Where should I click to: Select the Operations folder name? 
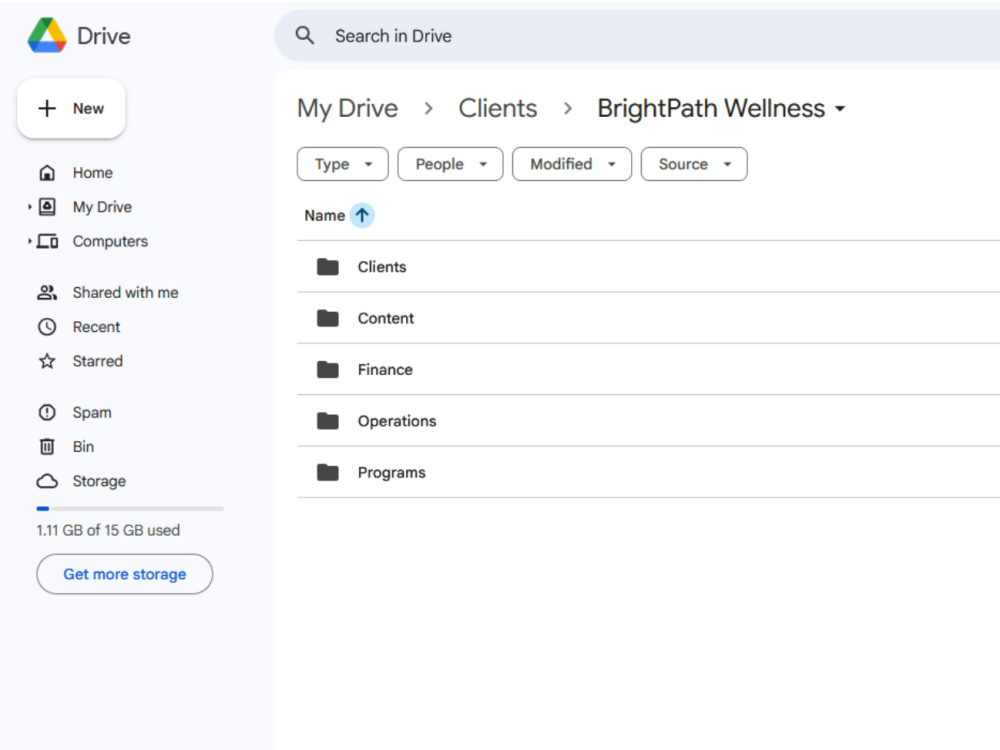(397, 421)
